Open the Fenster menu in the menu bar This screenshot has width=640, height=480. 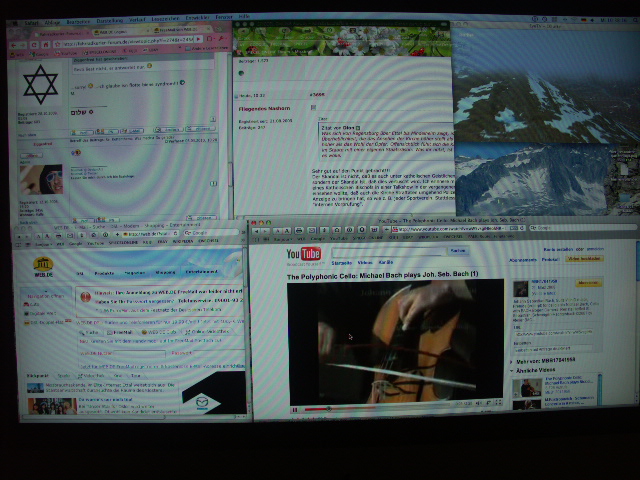click(x=223, y=17)
